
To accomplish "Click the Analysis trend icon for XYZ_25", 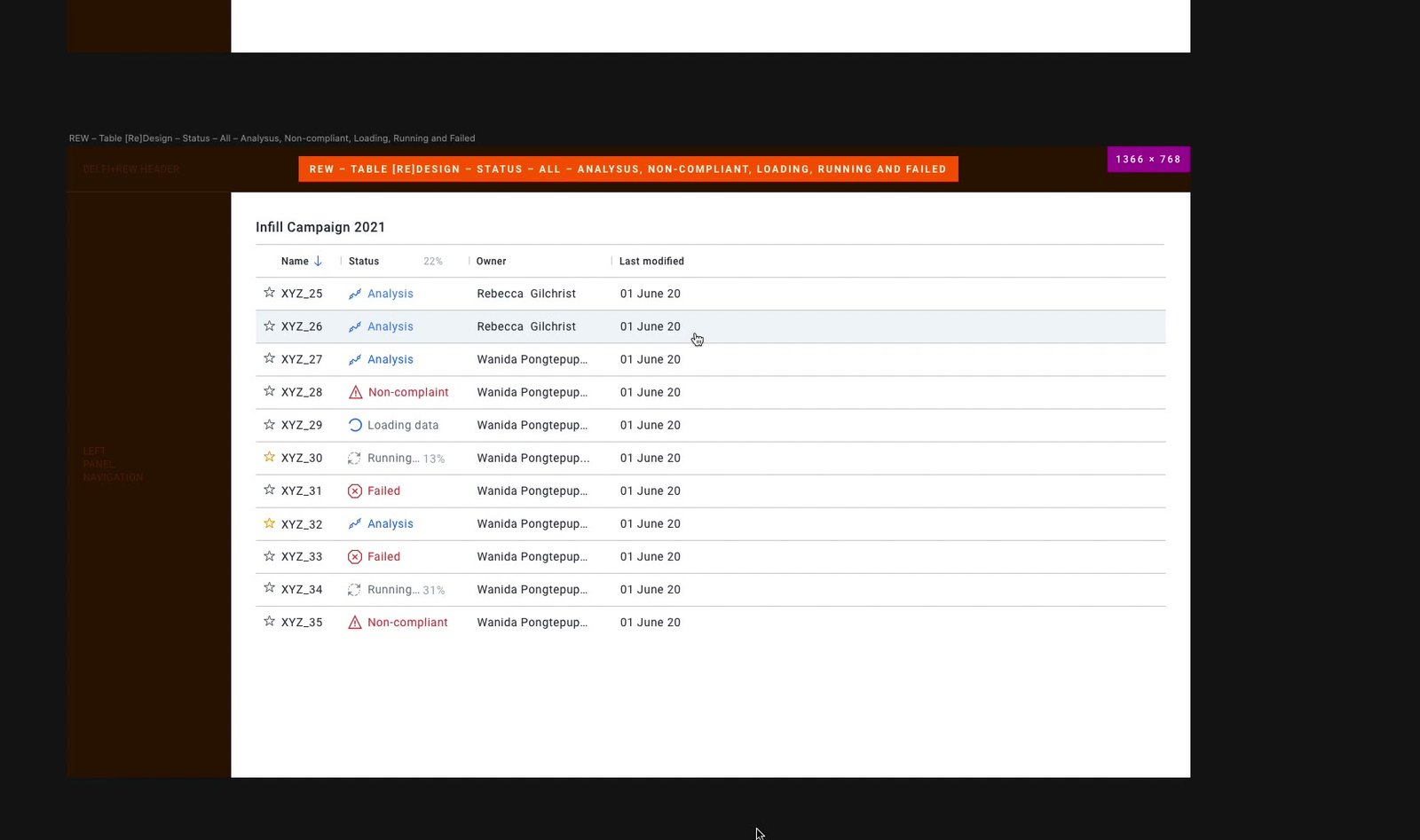I will click(355, 294).
